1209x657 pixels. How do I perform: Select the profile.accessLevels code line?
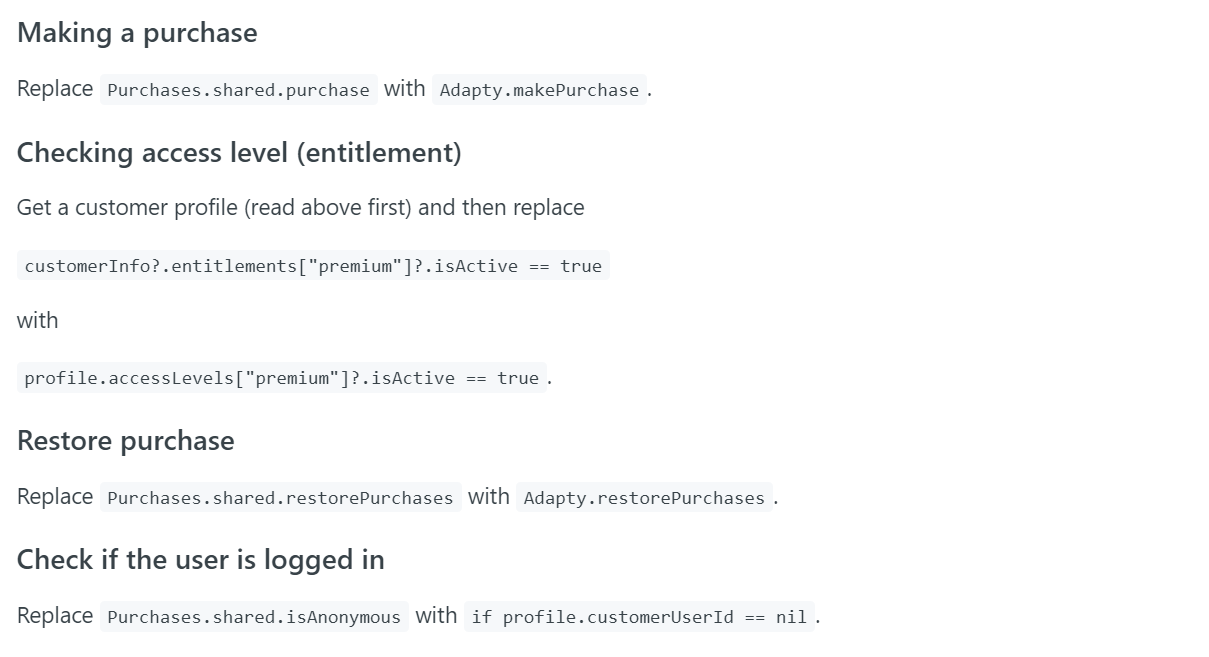coord(281,378)
